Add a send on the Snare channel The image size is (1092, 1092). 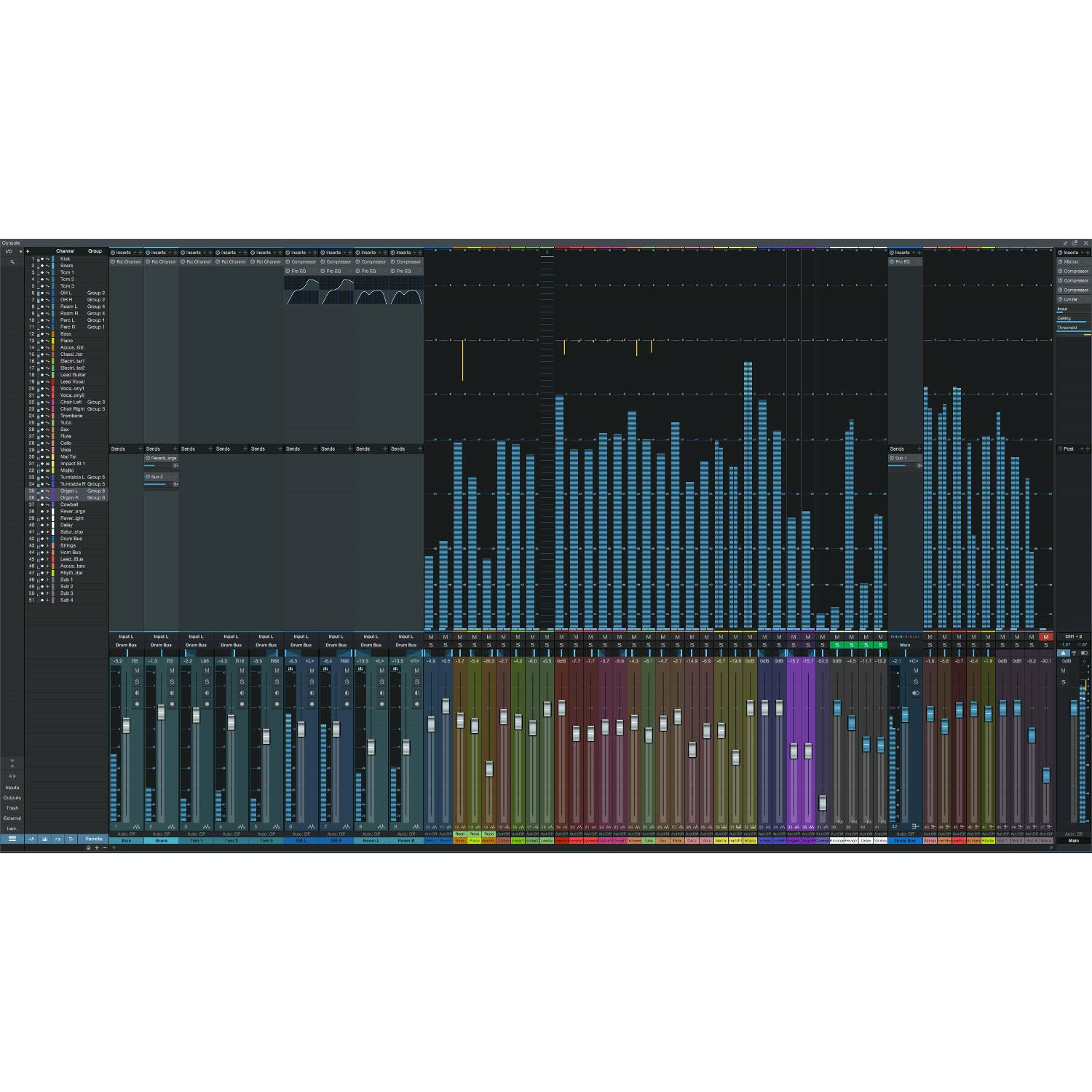click(x=175, y=448)
